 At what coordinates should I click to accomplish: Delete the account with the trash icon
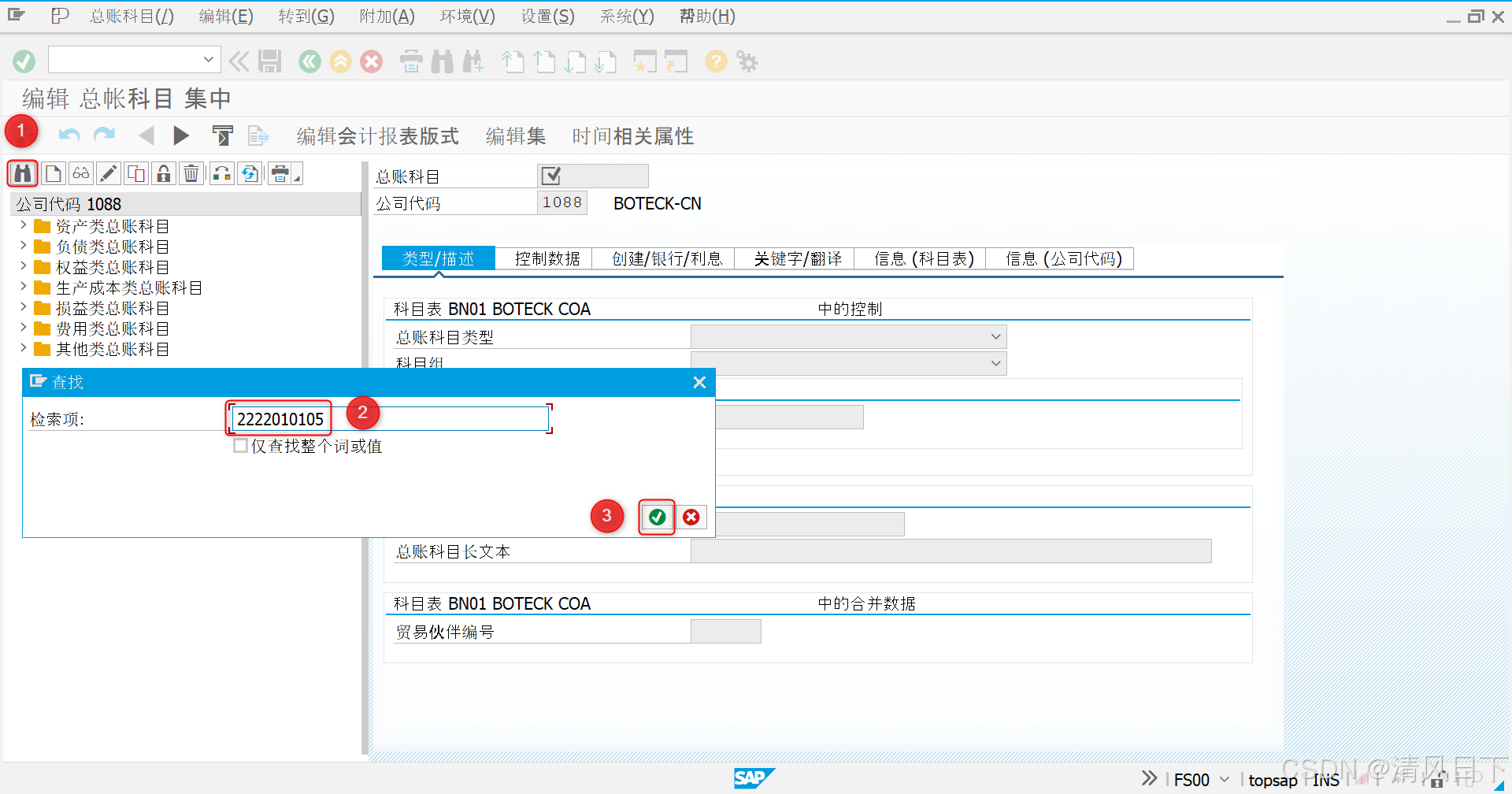191,173
